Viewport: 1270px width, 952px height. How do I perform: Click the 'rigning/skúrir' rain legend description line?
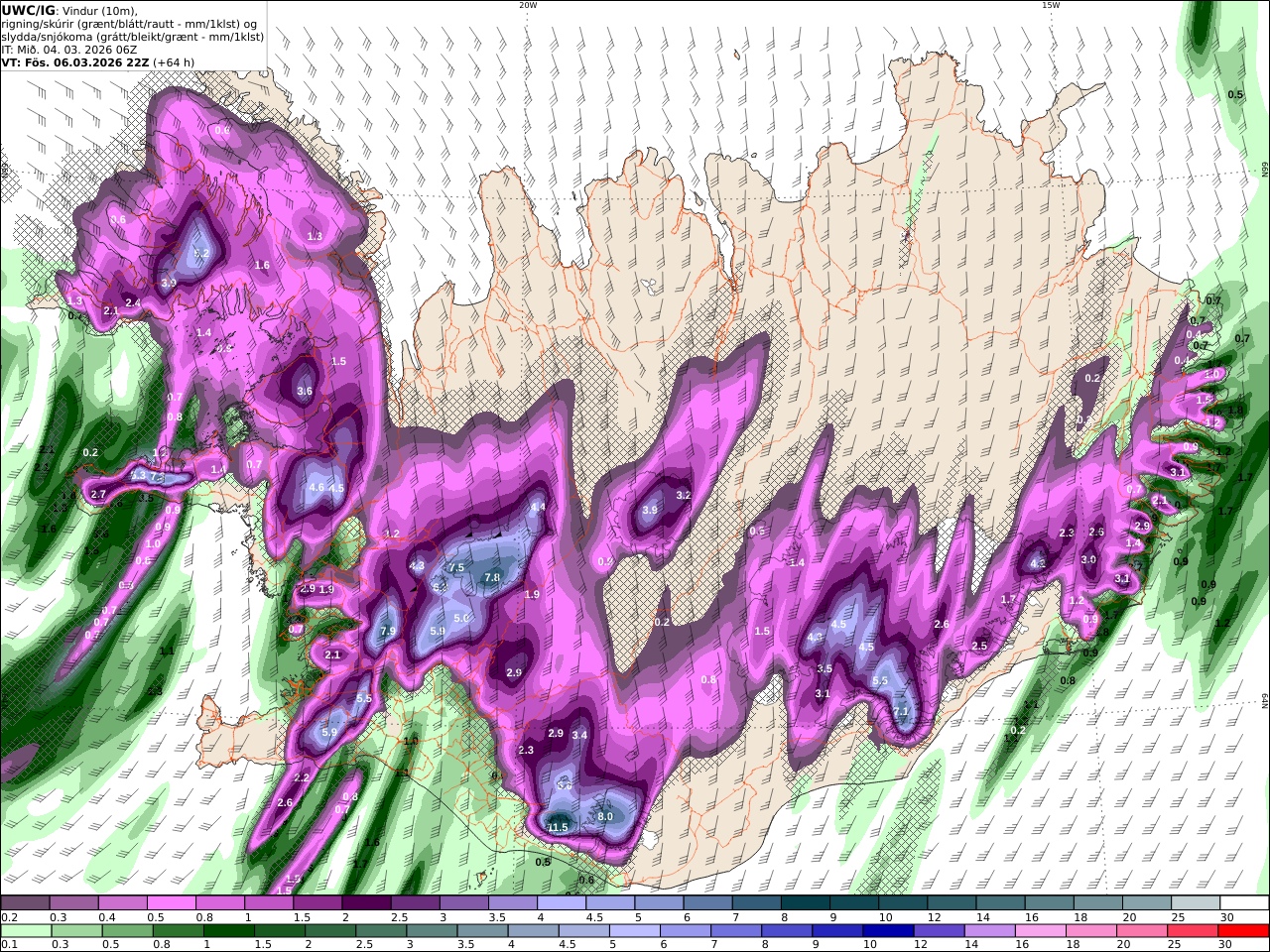point(129,24)
